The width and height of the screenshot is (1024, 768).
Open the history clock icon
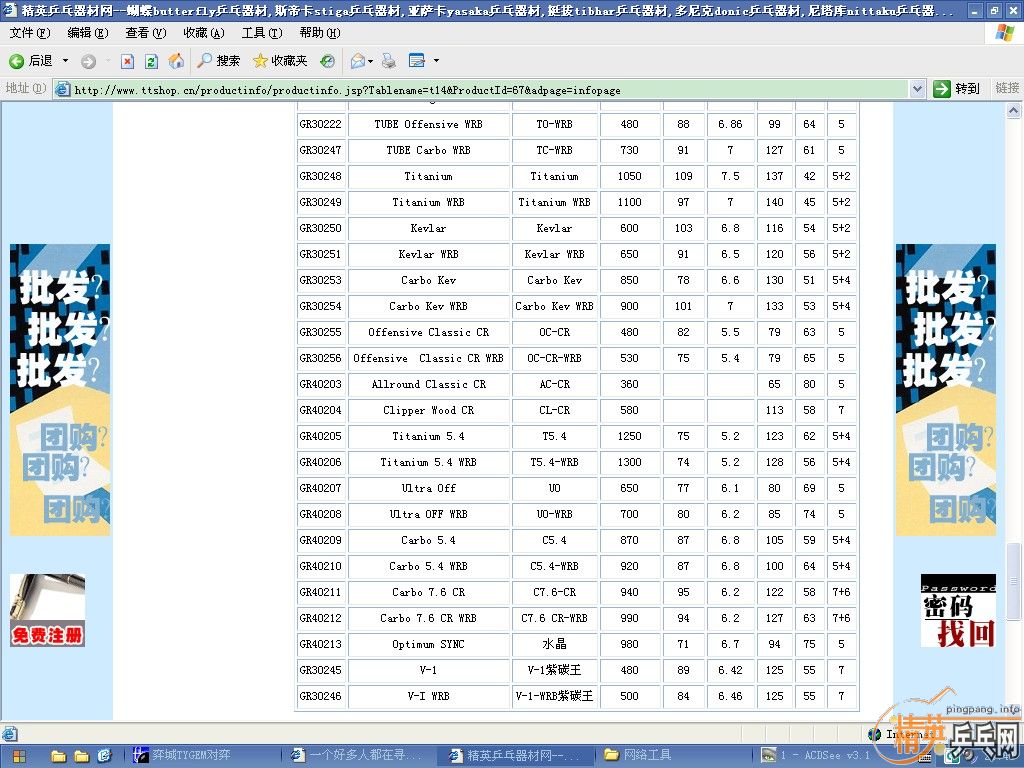pos(327,61)
